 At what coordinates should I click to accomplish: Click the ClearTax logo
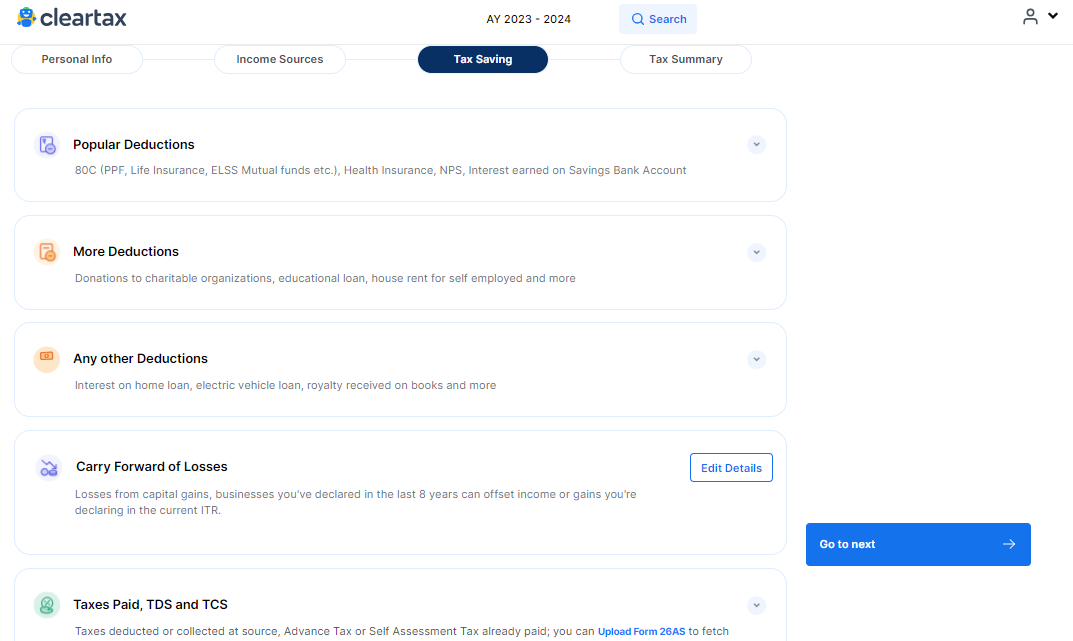(72, 18)
